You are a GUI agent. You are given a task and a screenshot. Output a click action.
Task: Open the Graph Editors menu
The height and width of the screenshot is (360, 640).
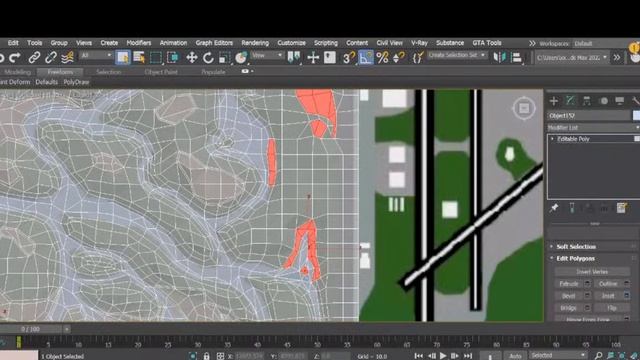click(214, 43)
